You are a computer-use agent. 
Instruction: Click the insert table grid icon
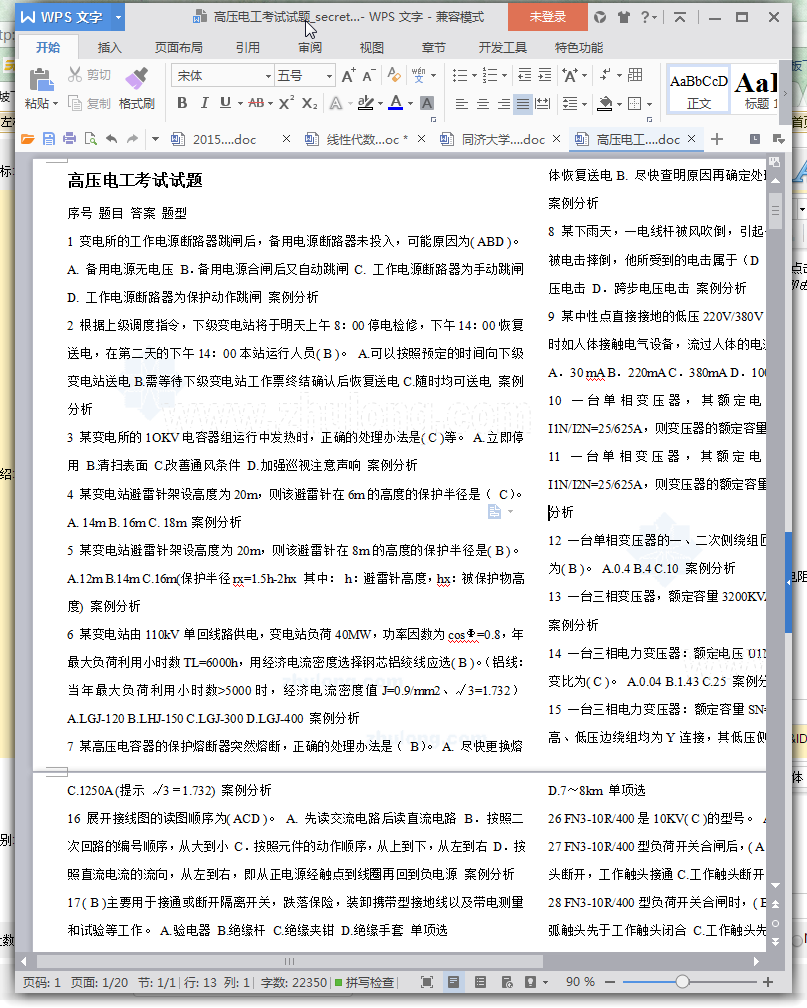point(635,75)
